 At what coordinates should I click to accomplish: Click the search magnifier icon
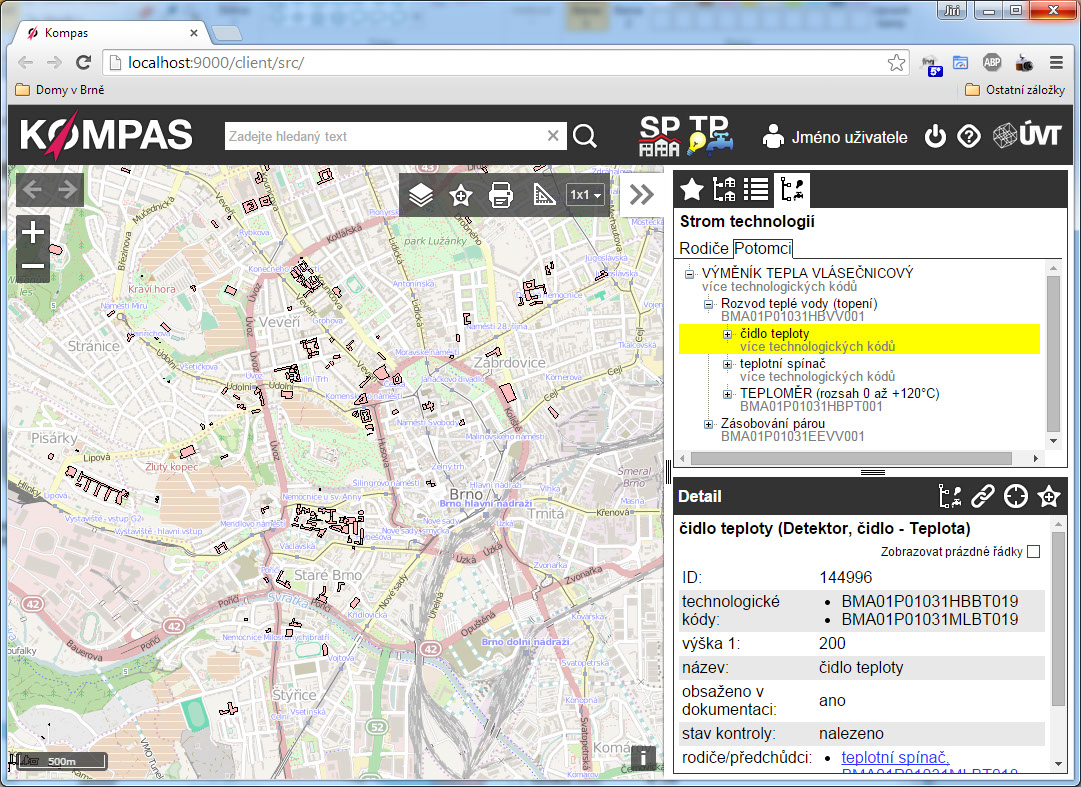(585, 137)
